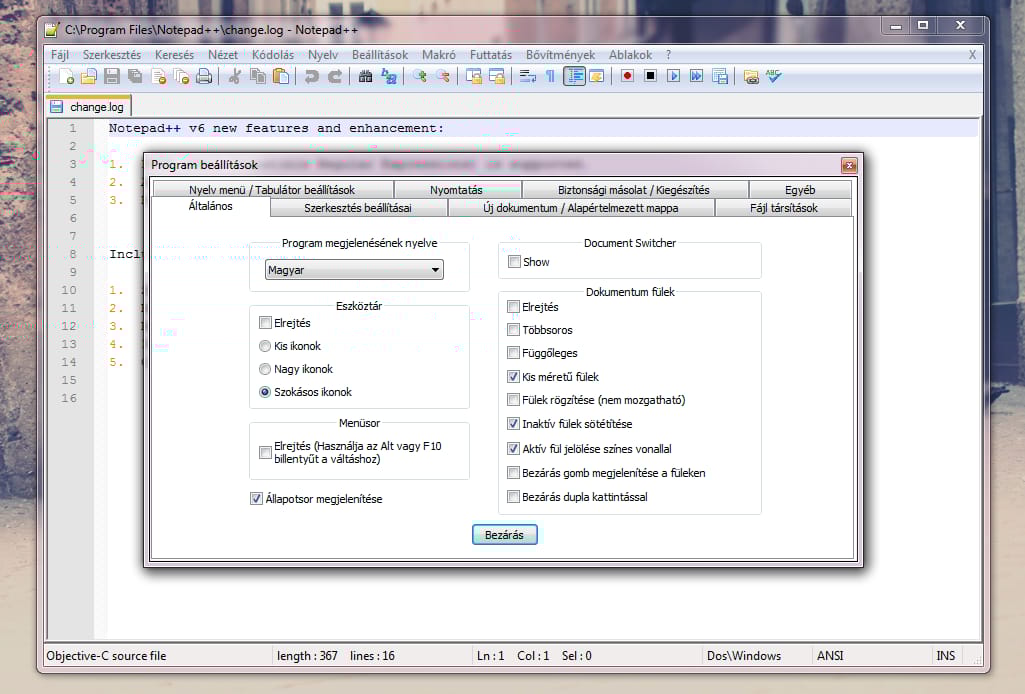Image resolution: width=1025 pixels, height=694 pixels.
Task: Click the Bezárás button in the dialog
Action: (505, 535)
